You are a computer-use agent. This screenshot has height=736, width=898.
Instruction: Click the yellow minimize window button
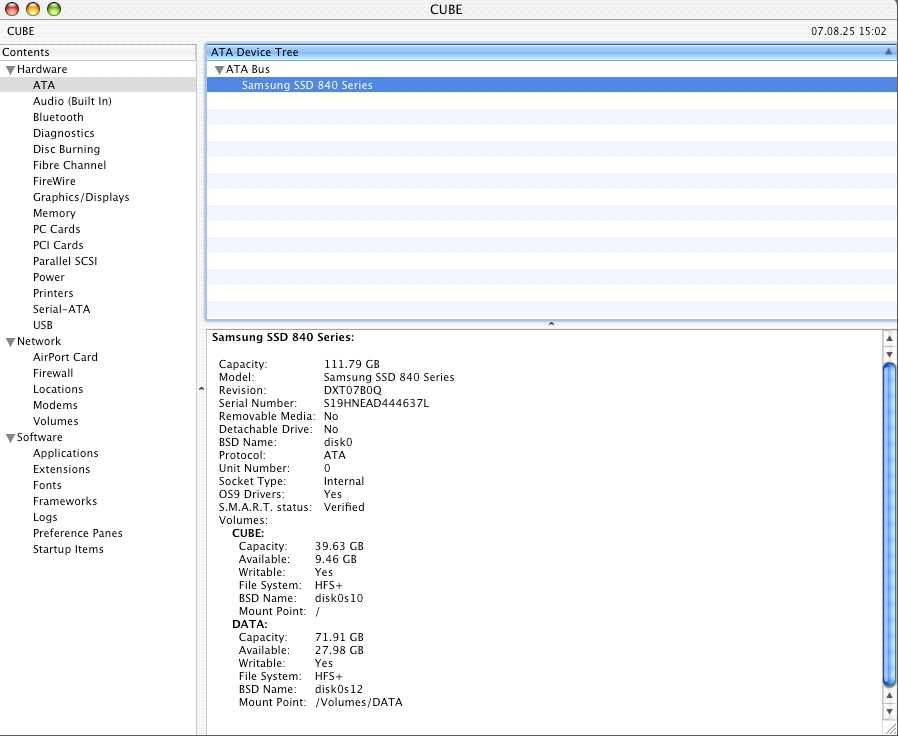(33, 9)
